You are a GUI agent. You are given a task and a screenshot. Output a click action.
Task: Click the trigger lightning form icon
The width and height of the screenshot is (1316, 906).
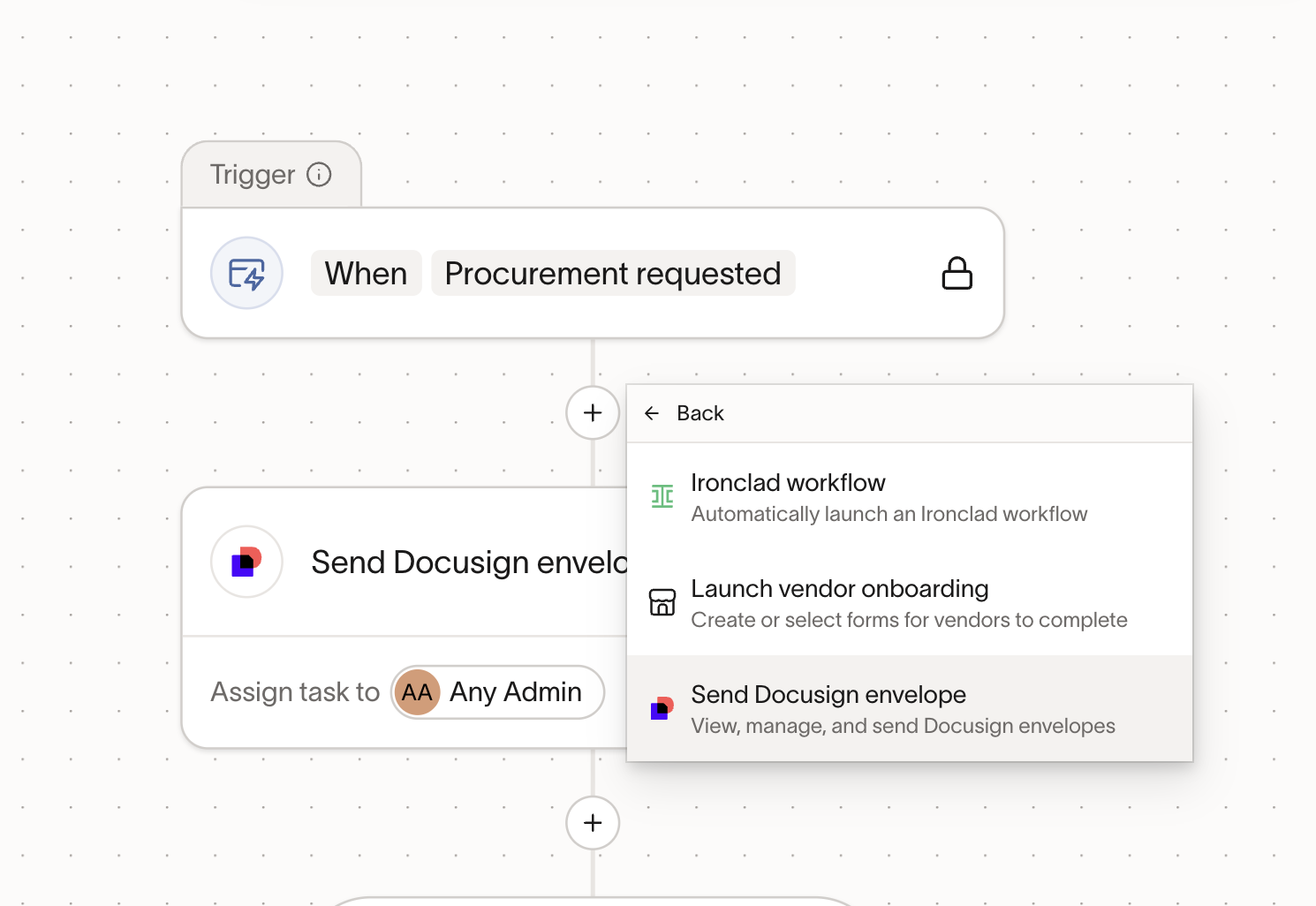(x=246, y=273)
